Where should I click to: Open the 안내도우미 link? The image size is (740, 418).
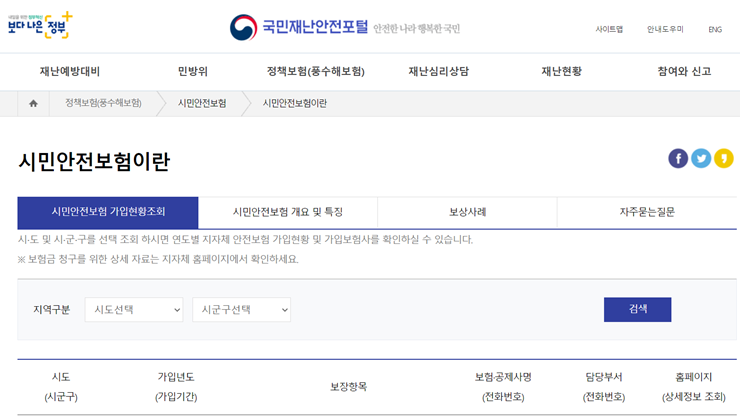click(665, 29)
